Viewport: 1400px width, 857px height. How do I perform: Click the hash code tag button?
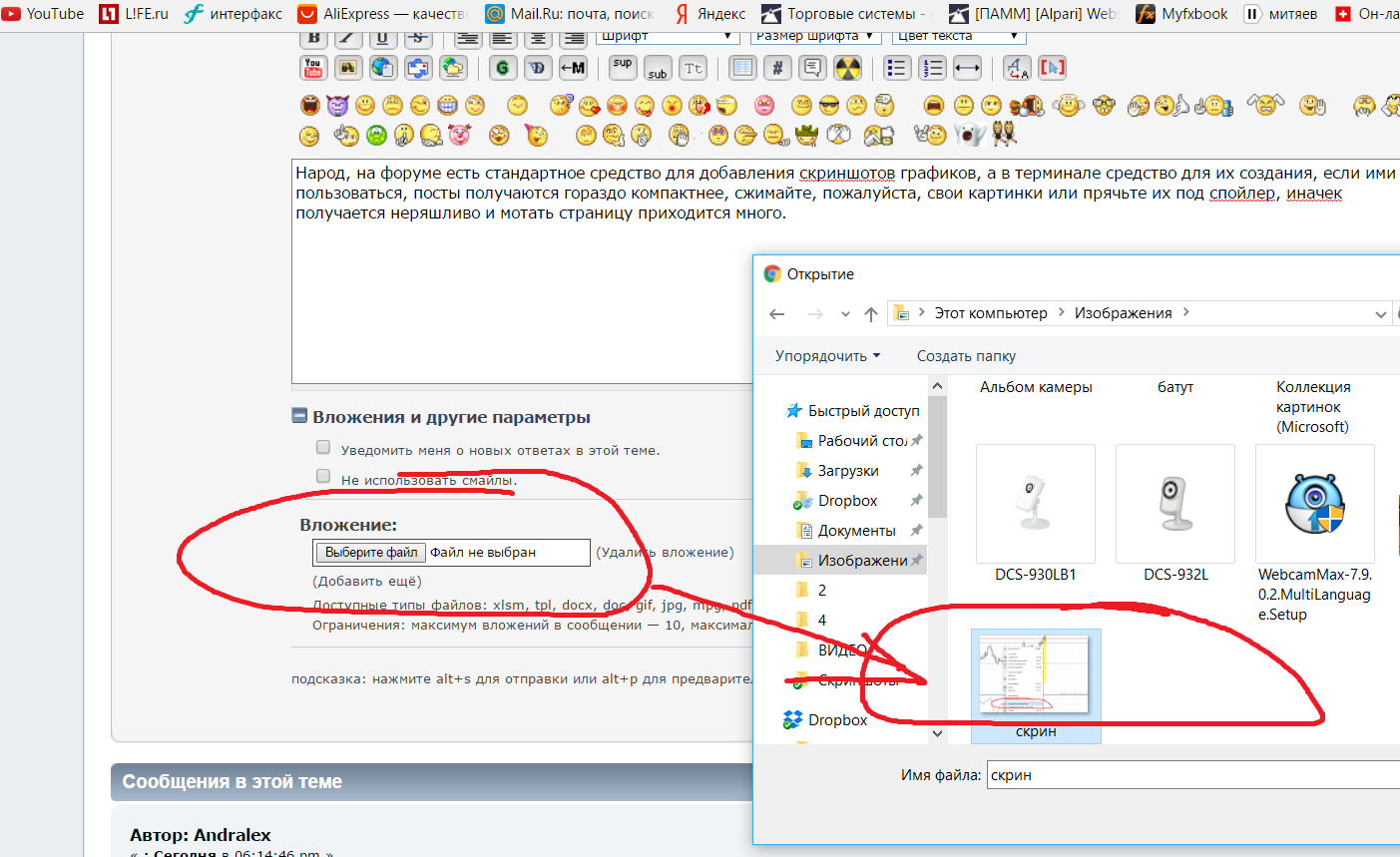[777, 68]
